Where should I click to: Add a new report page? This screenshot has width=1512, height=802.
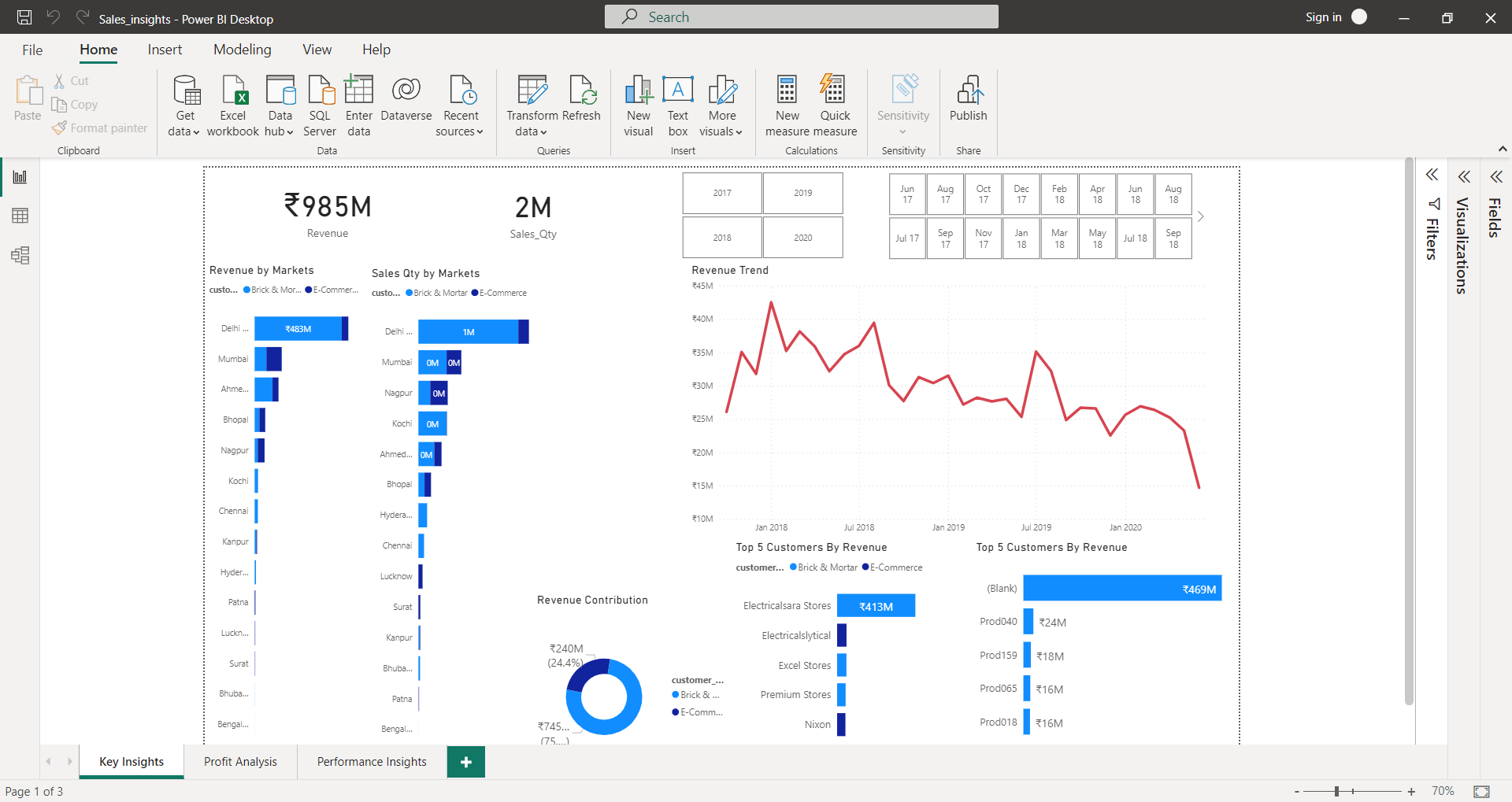coord(465,761)
